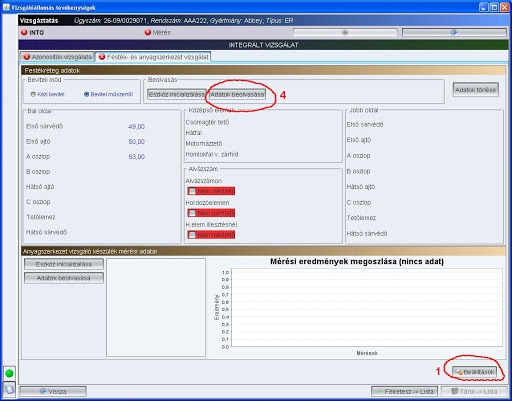Click the red INTG status icon
This screenshot has height=401, width=512.
coord(24,32)
